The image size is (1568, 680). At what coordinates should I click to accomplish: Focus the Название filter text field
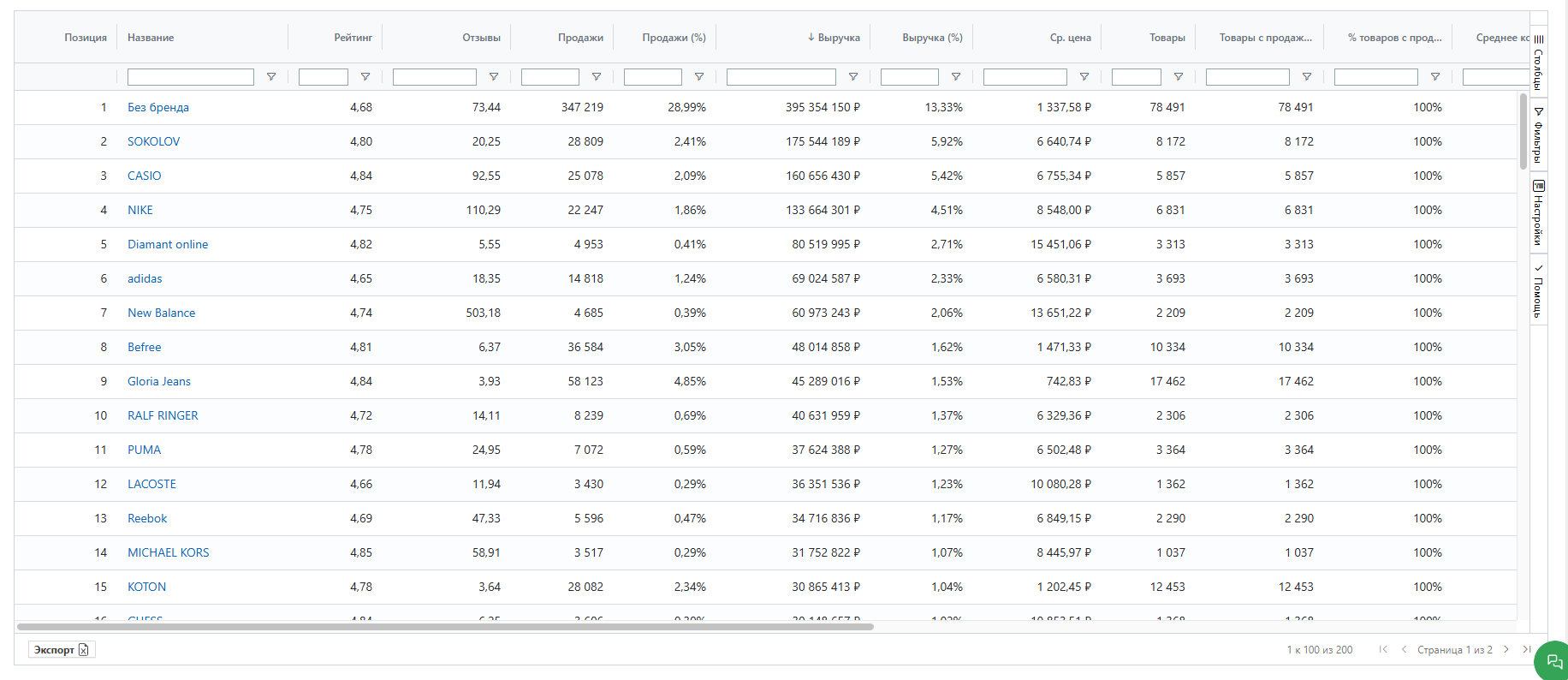pyautogui.click(x=191, y=77)
